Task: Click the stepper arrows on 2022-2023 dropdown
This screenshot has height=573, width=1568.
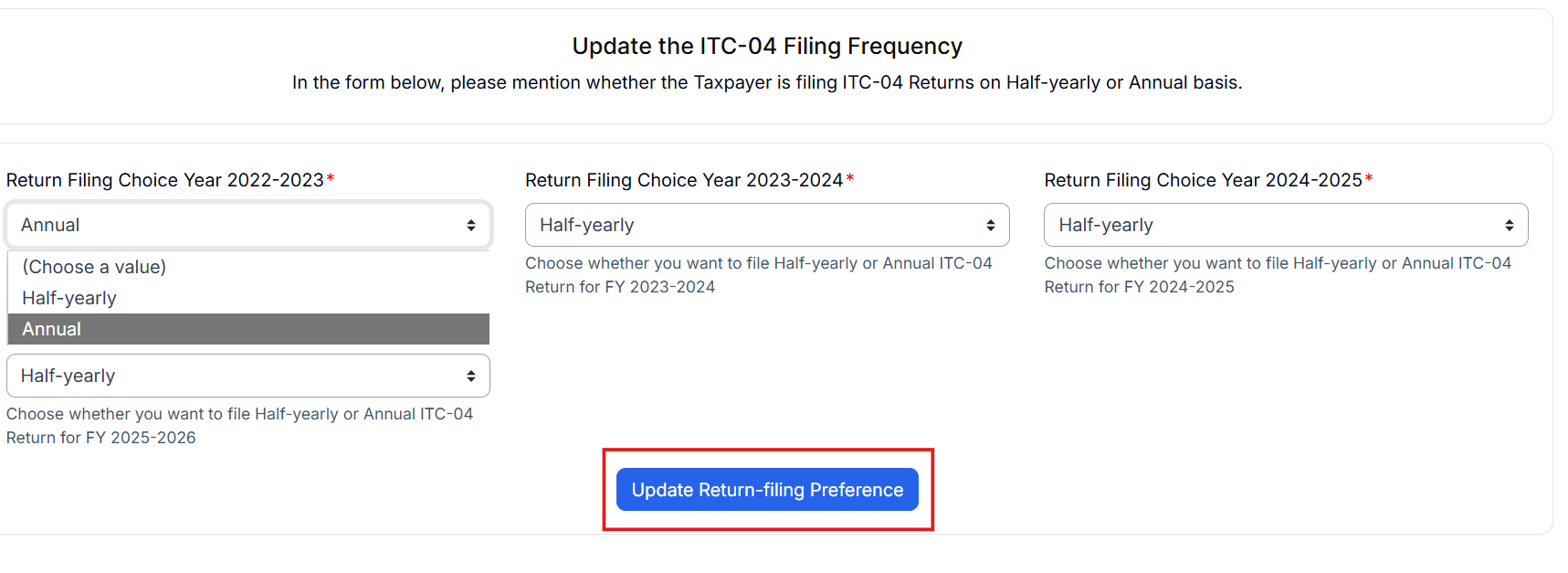Action: click(x=471, y=224)
